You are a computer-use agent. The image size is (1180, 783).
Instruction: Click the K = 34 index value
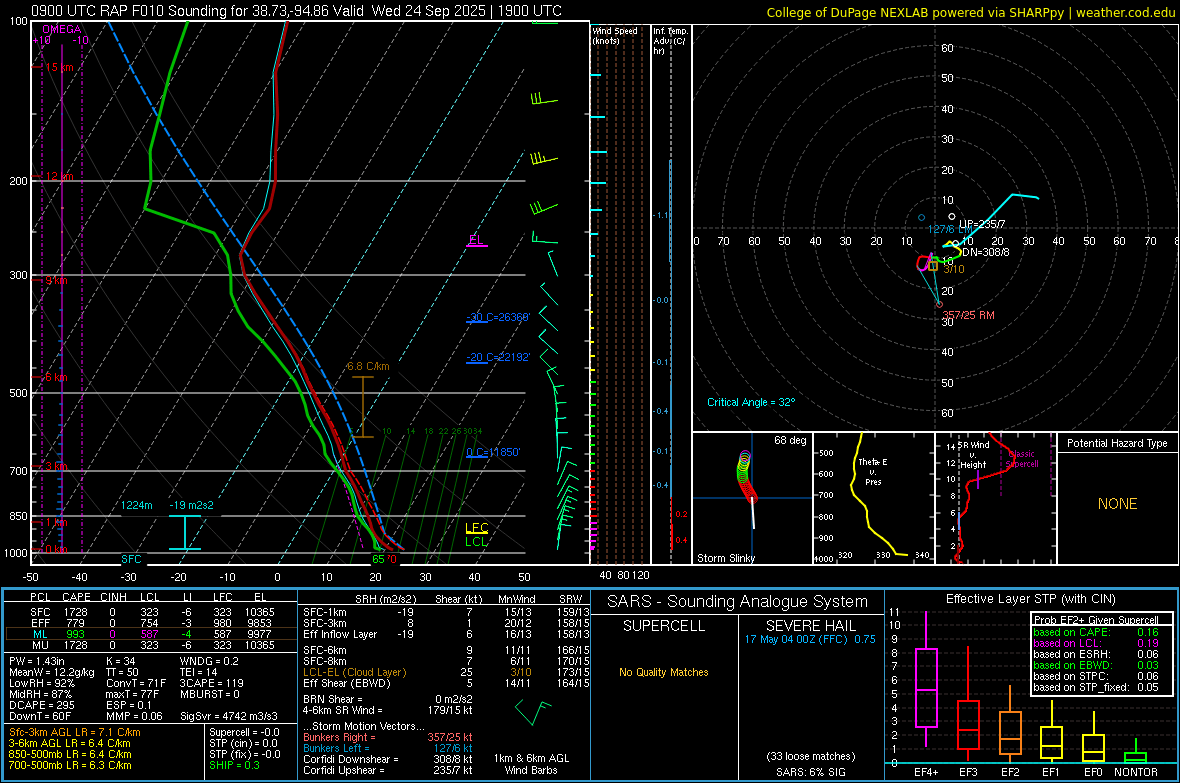coord(120,661)
